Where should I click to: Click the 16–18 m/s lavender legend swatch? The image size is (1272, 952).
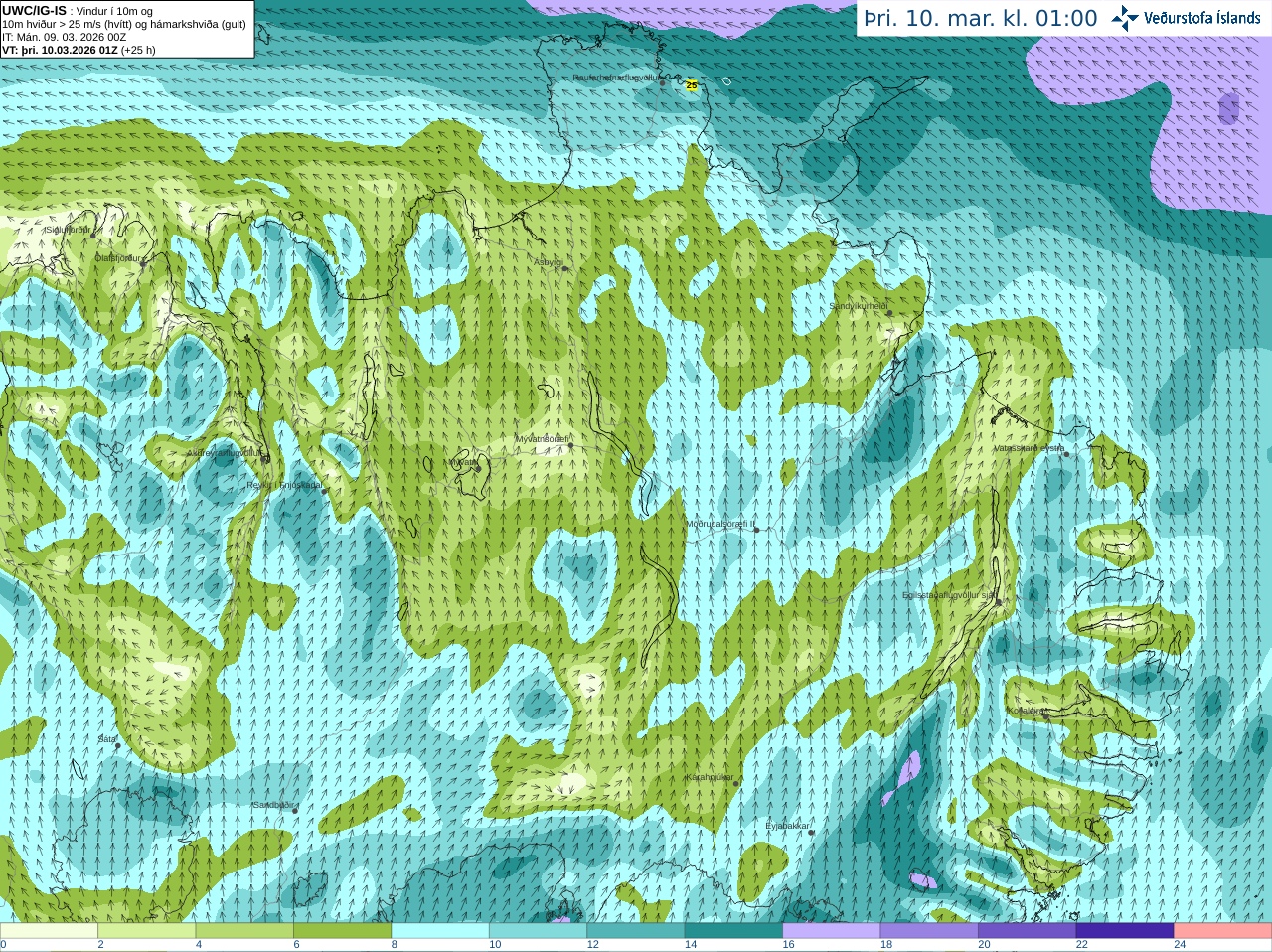click(832, 931)
